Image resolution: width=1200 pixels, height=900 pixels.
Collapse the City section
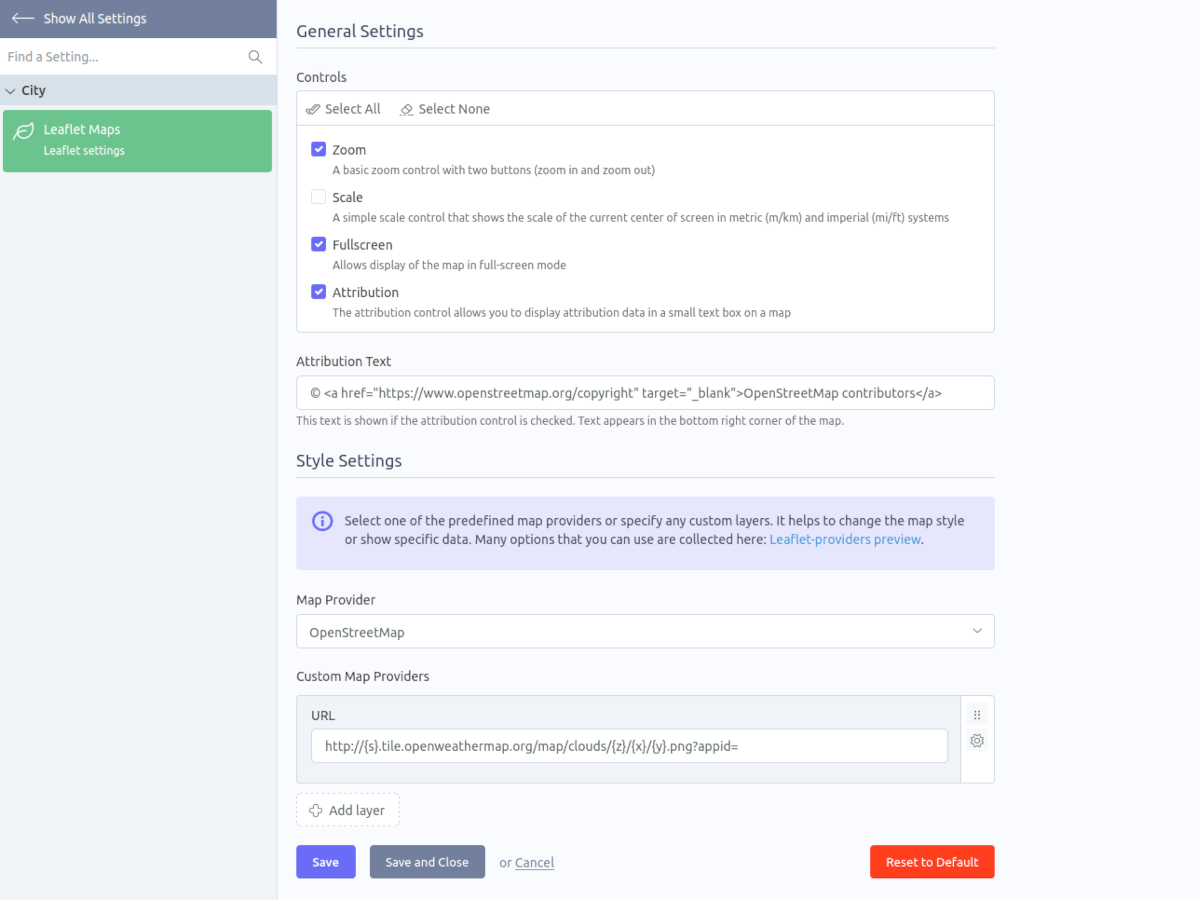pos(138,90)
